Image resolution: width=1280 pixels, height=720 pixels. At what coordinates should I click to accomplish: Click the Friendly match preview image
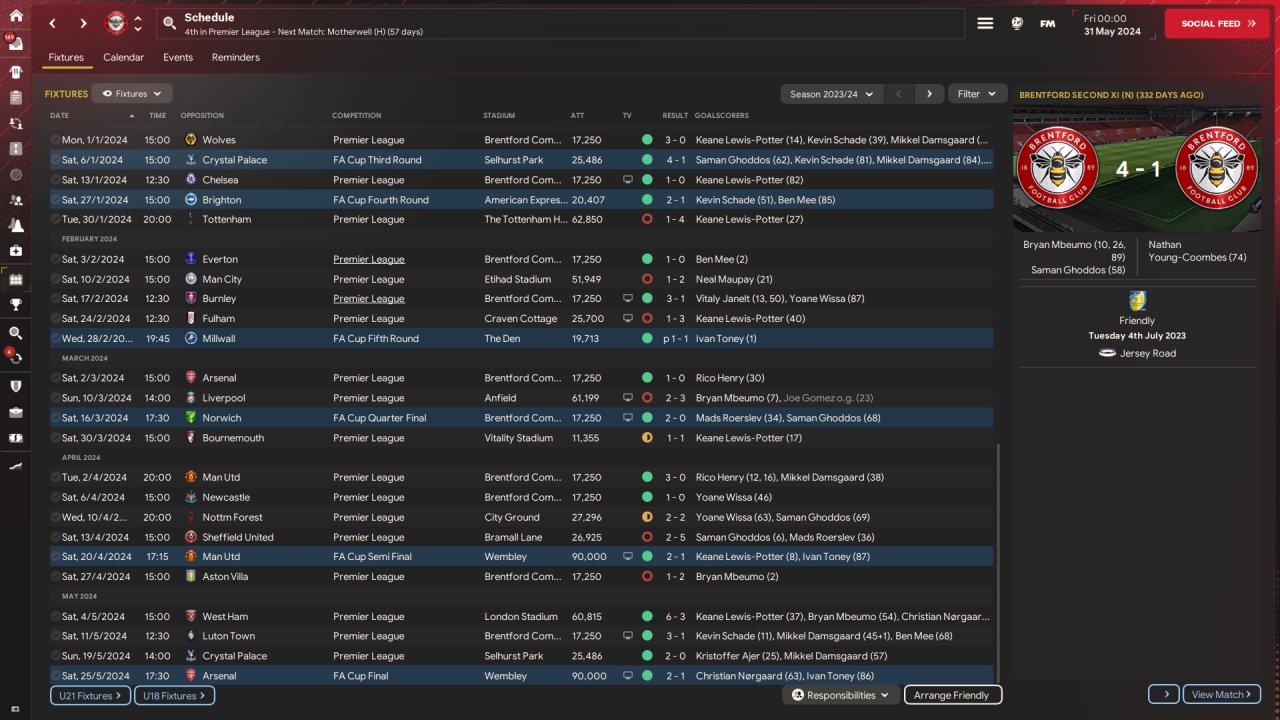(1137, 169)
